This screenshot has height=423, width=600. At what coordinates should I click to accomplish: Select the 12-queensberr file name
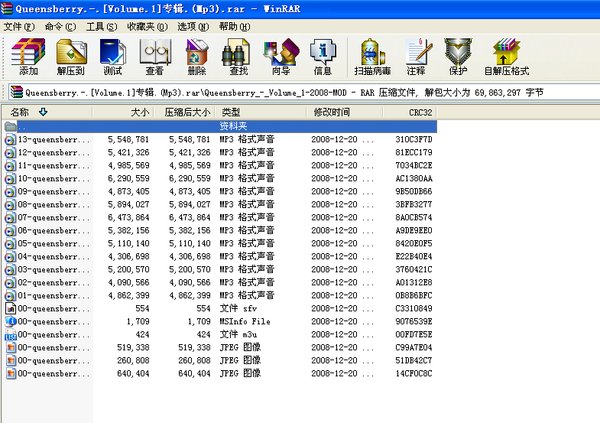54,153
